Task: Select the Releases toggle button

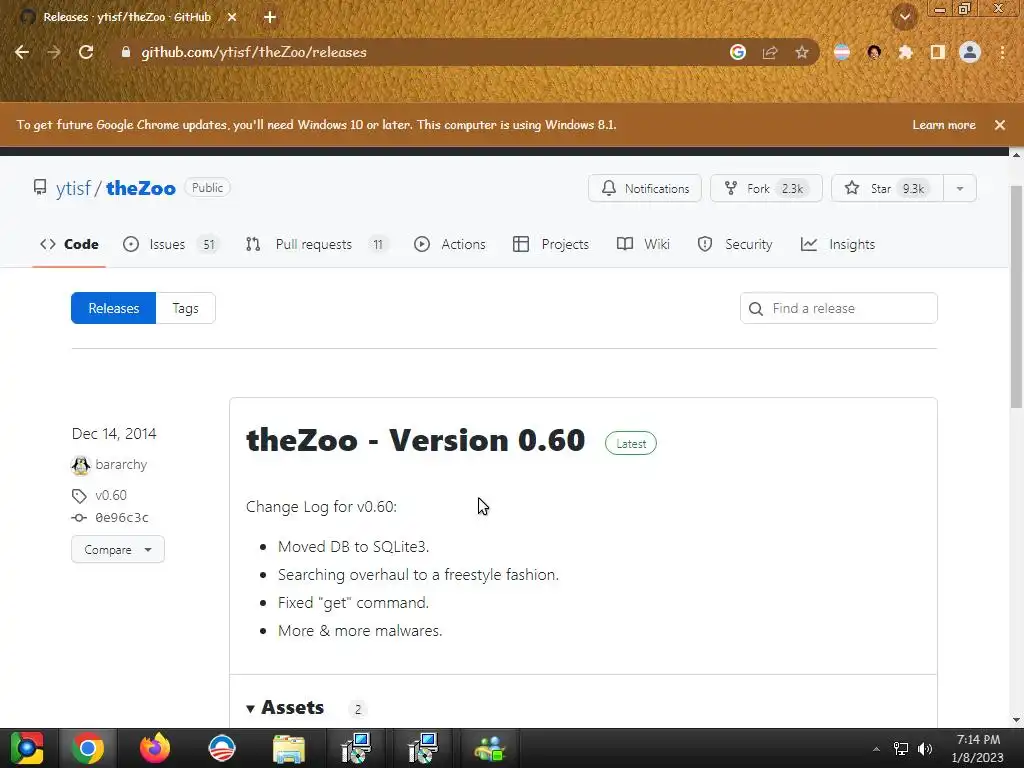Action: coord(114,308)
